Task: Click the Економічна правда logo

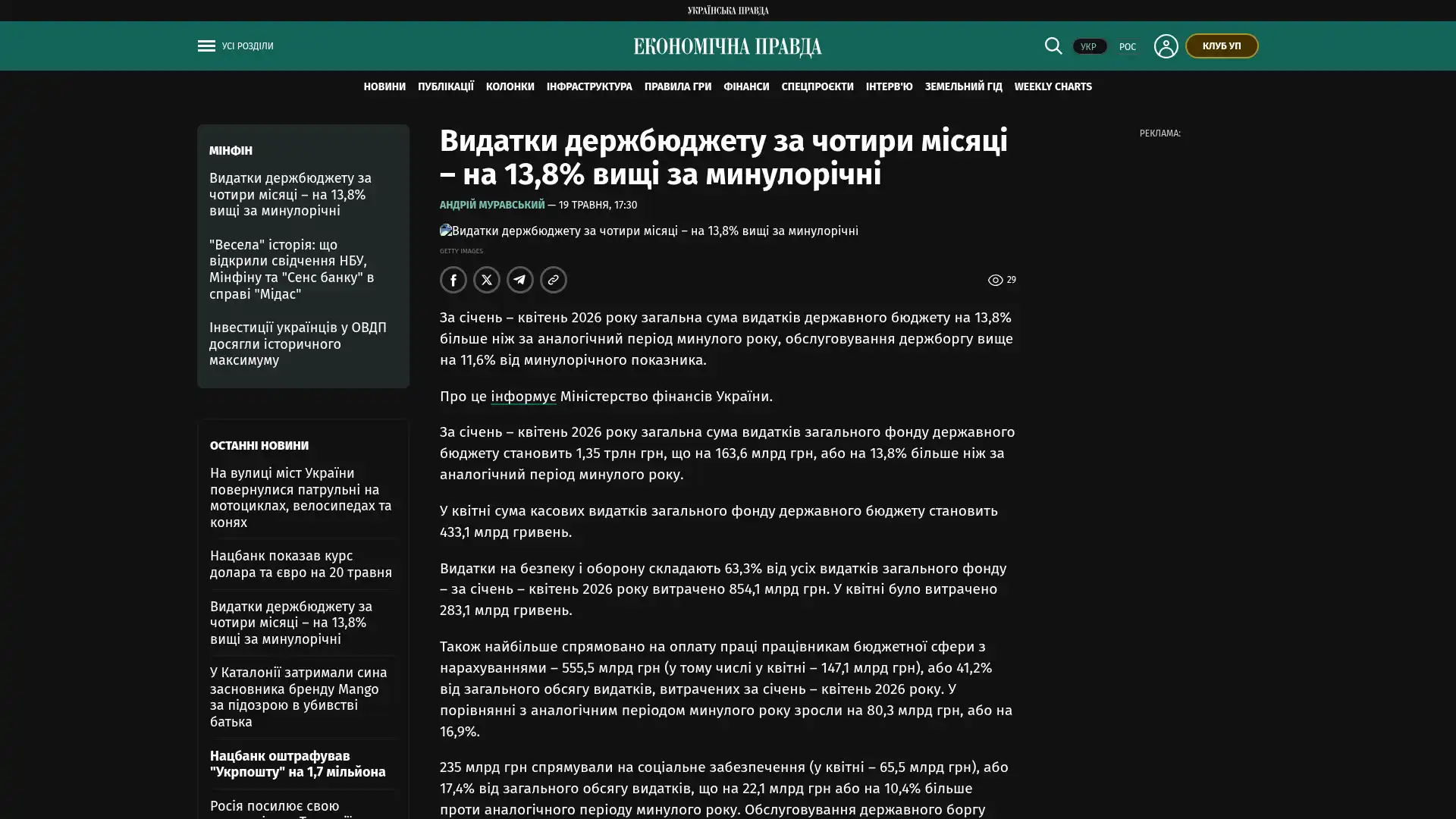Action: (x=728, y=47)
